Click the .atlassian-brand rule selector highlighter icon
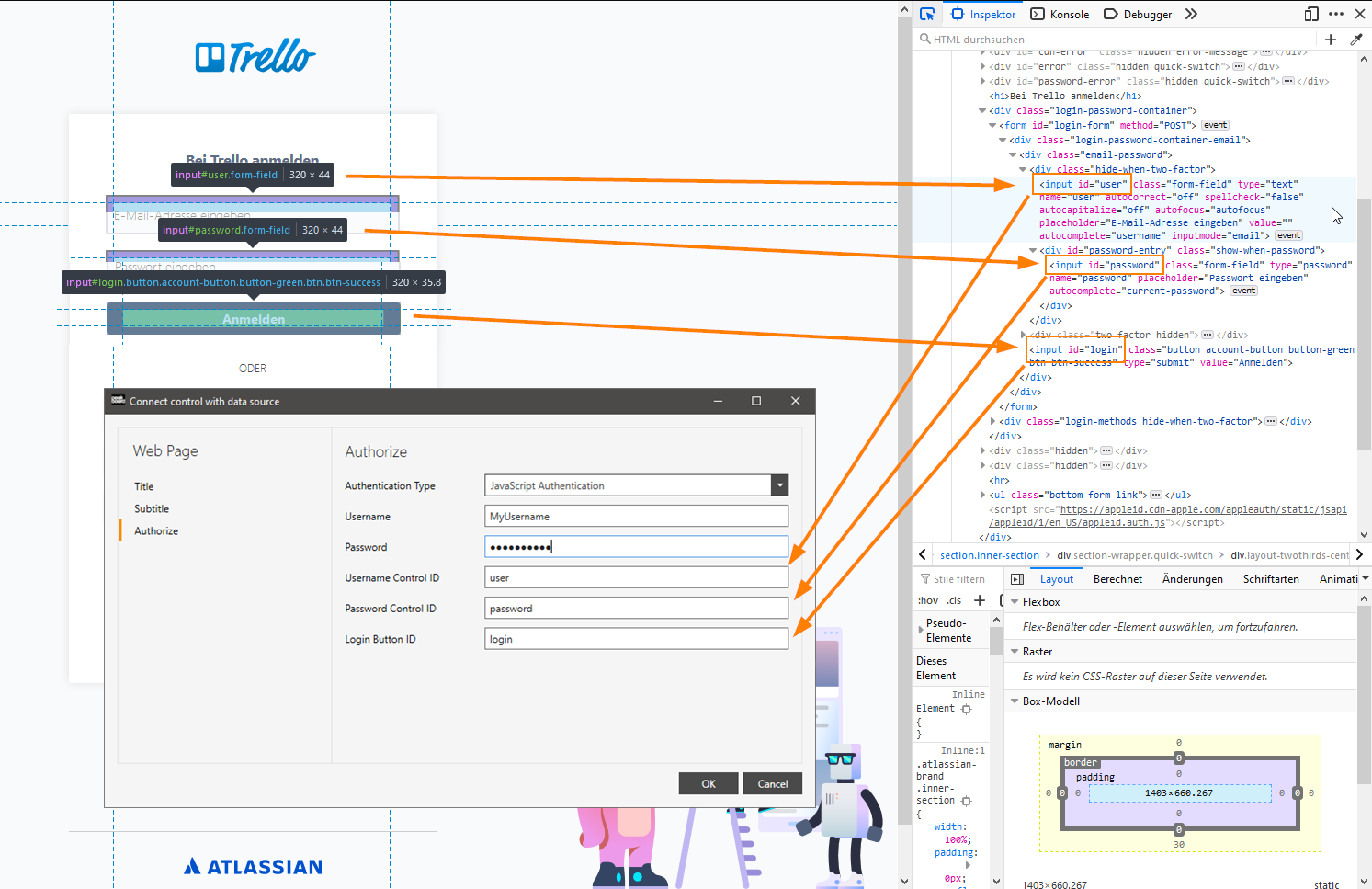The width and height of the screenshot is (1372, 889). tap(966, 801)
